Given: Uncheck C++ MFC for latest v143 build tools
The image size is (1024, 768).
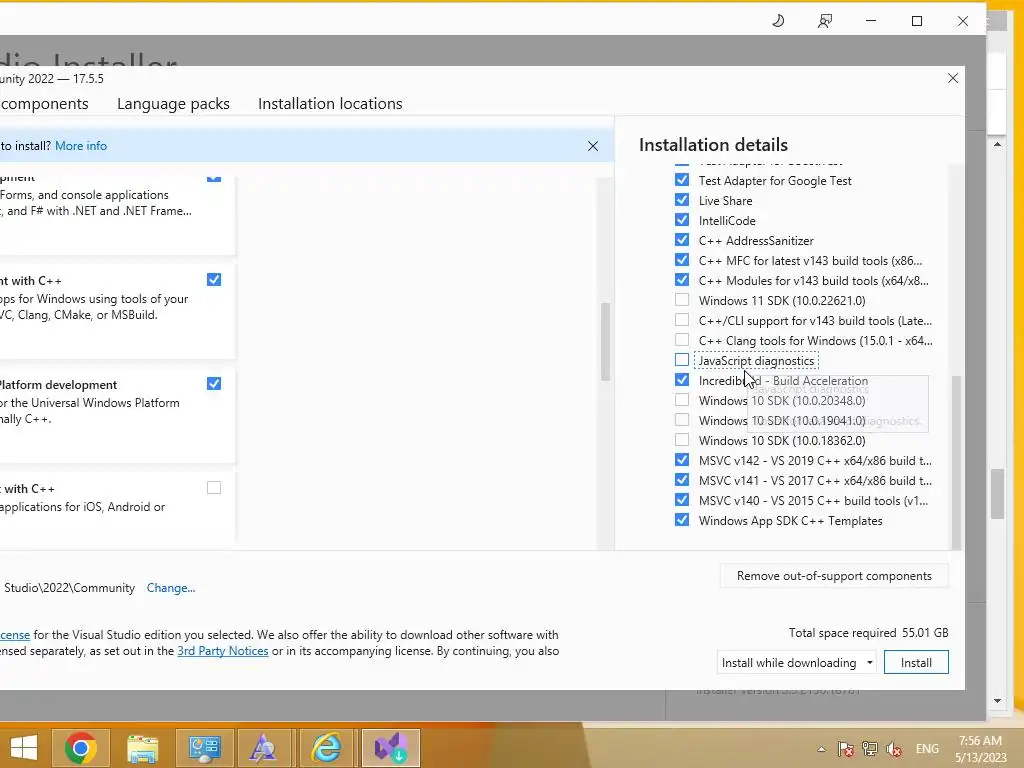Looking at the screenshot, I should coord(682,260).
